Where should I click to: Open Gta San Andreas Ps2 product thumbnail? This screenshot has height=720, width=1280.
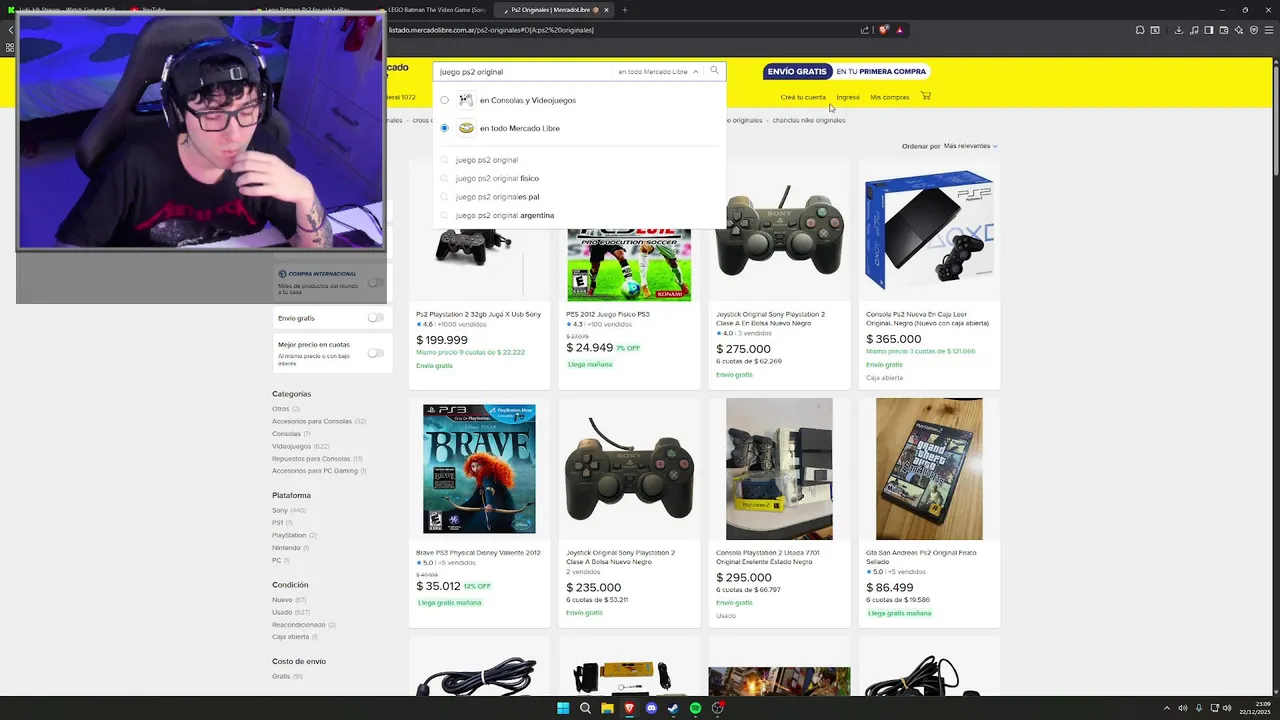pos(929,469)
